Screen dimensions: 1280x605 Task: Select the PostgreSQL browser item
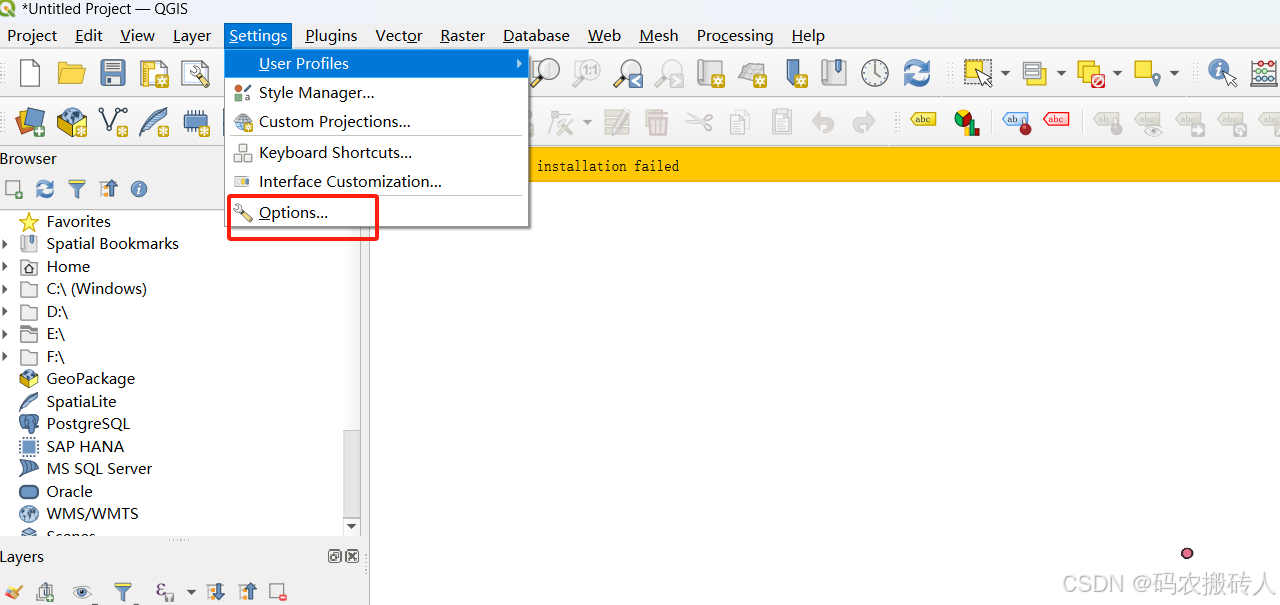click(x=75, y=424)
